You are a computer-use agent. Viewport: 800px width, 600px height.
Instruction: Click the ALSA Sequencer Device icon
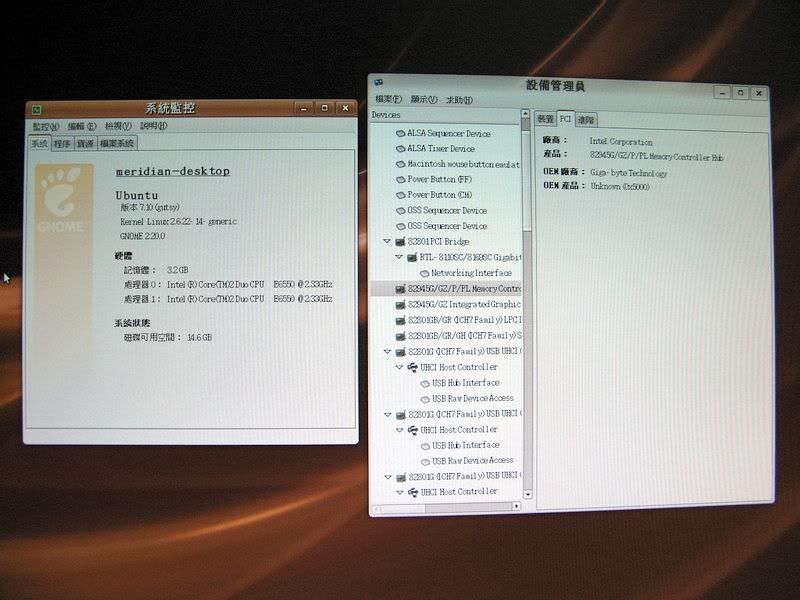(x=401, y=133)
